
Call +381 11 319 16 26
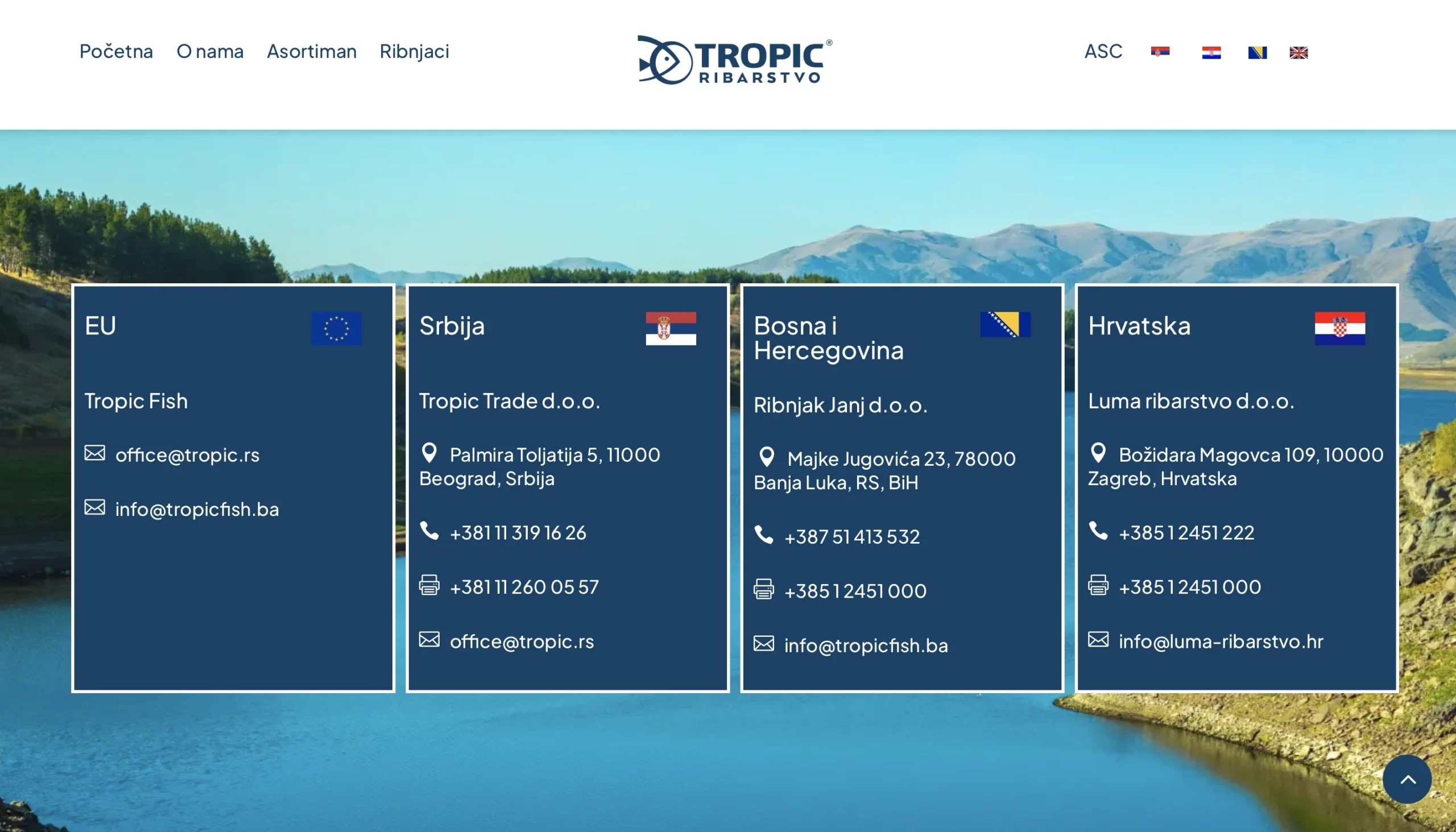point(518,532)
